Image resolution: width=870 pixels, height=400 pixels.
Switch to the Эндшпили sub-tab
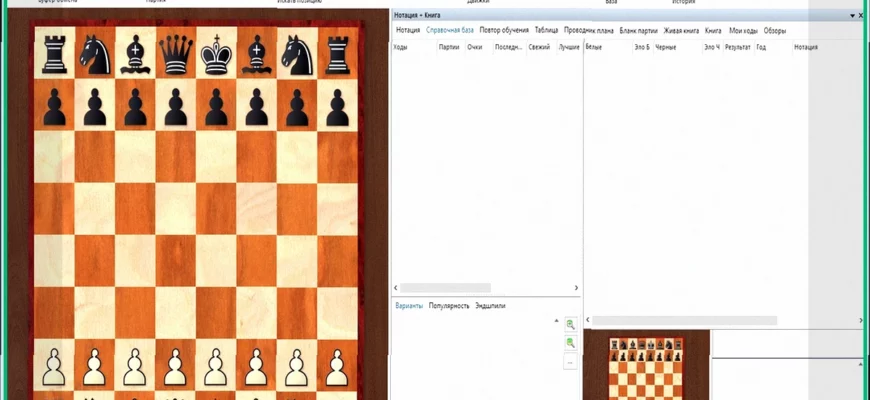pyautogui.click(x=490, y=305)
